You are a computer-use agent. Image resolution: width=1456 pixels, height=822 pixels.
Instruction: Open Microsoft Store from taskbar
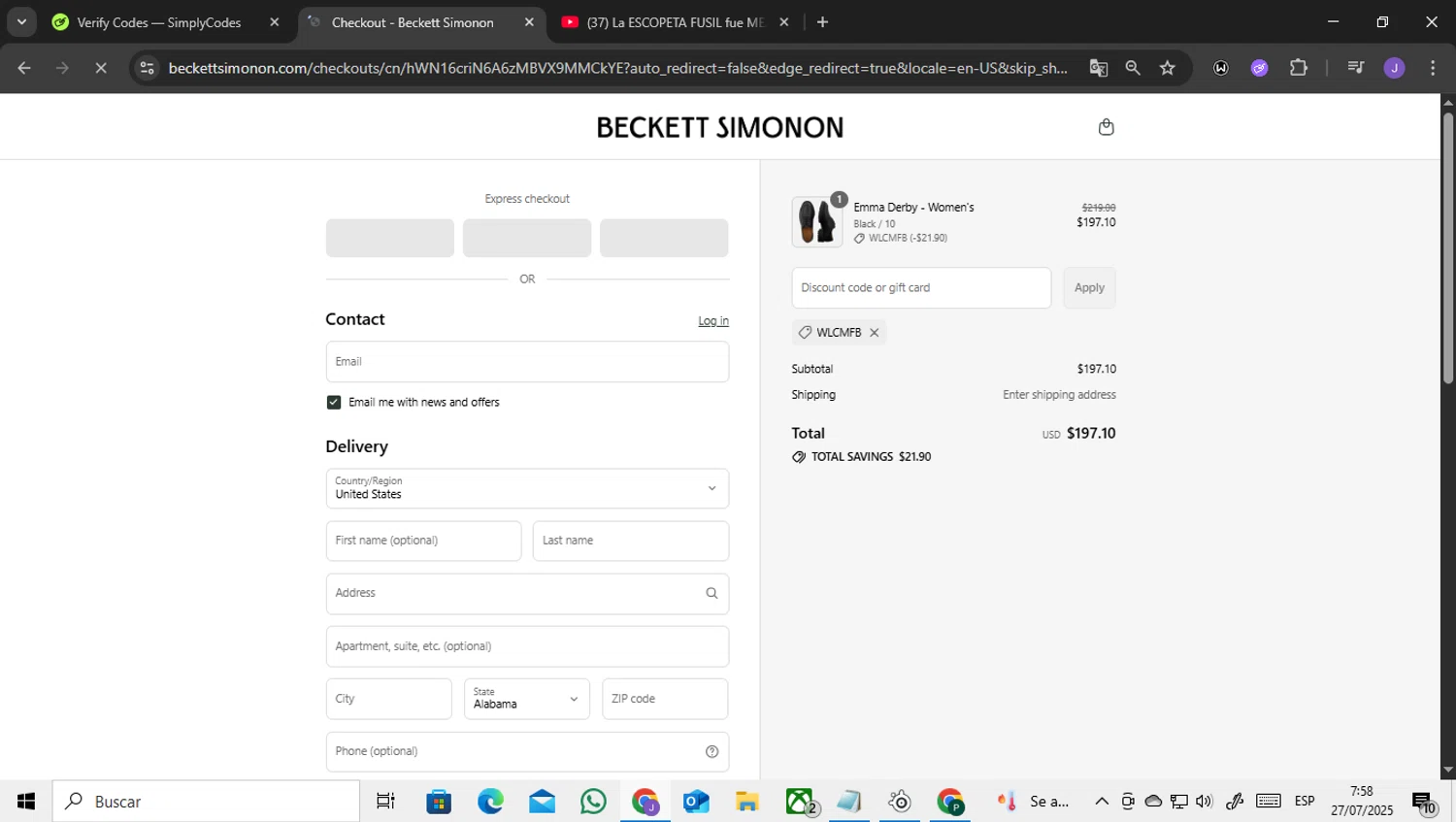439,802
